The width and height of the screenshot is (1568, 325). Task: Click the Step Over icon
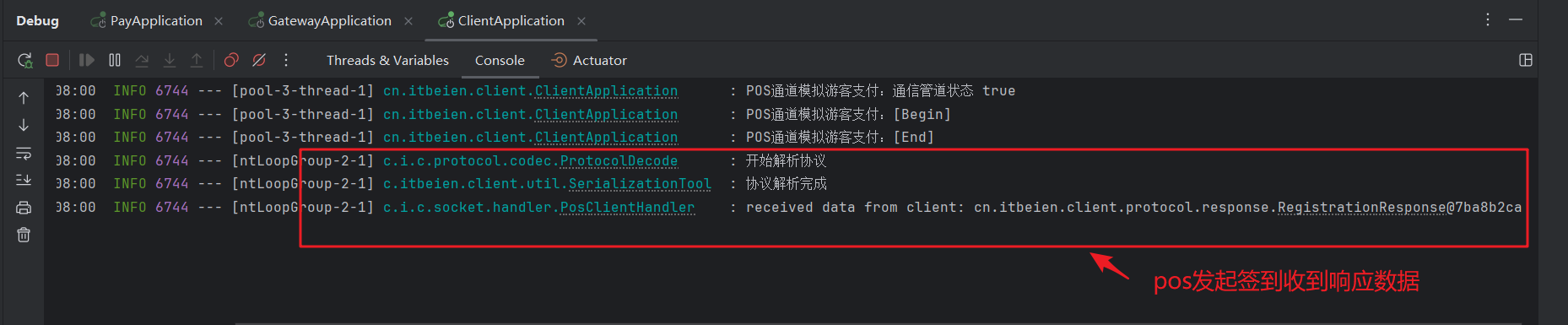[x=142, y=60]
